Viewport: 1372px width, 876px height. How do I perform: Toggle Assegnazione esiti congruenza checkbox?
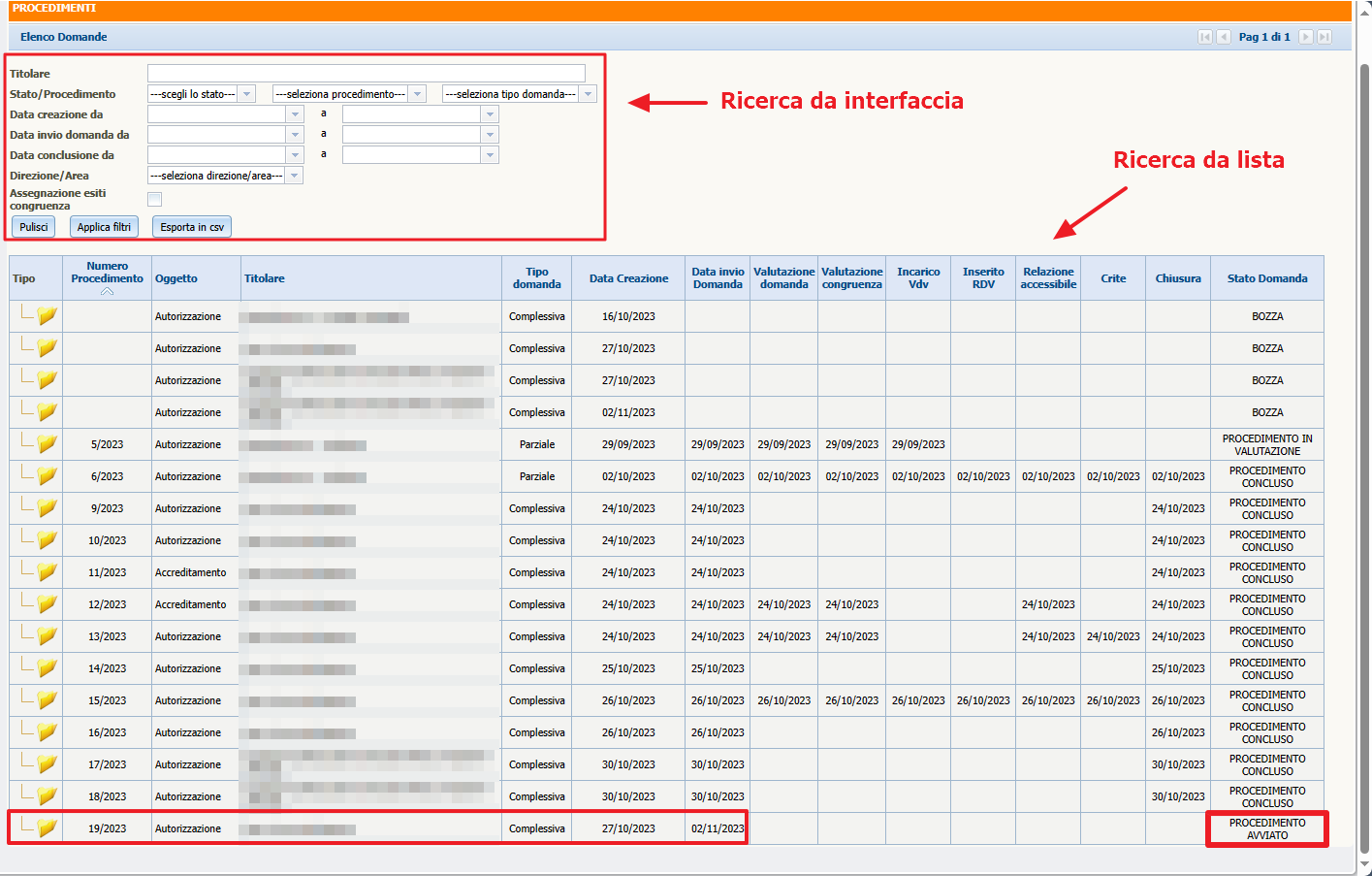(x=154, y=199)
